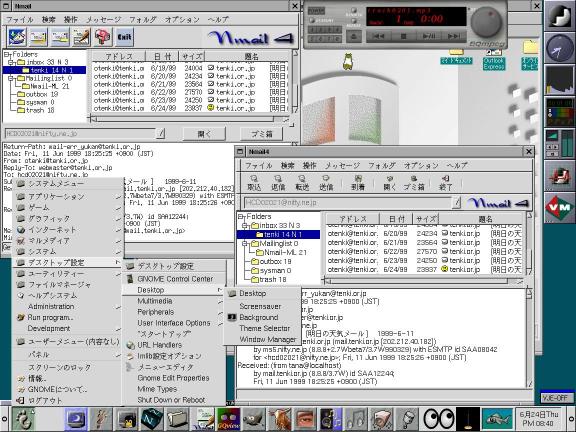The height and width of the screenshot is (432, 576).
Task: Click the 取込 fetch icon in Nmail4 toolbar
Action: 254,183
